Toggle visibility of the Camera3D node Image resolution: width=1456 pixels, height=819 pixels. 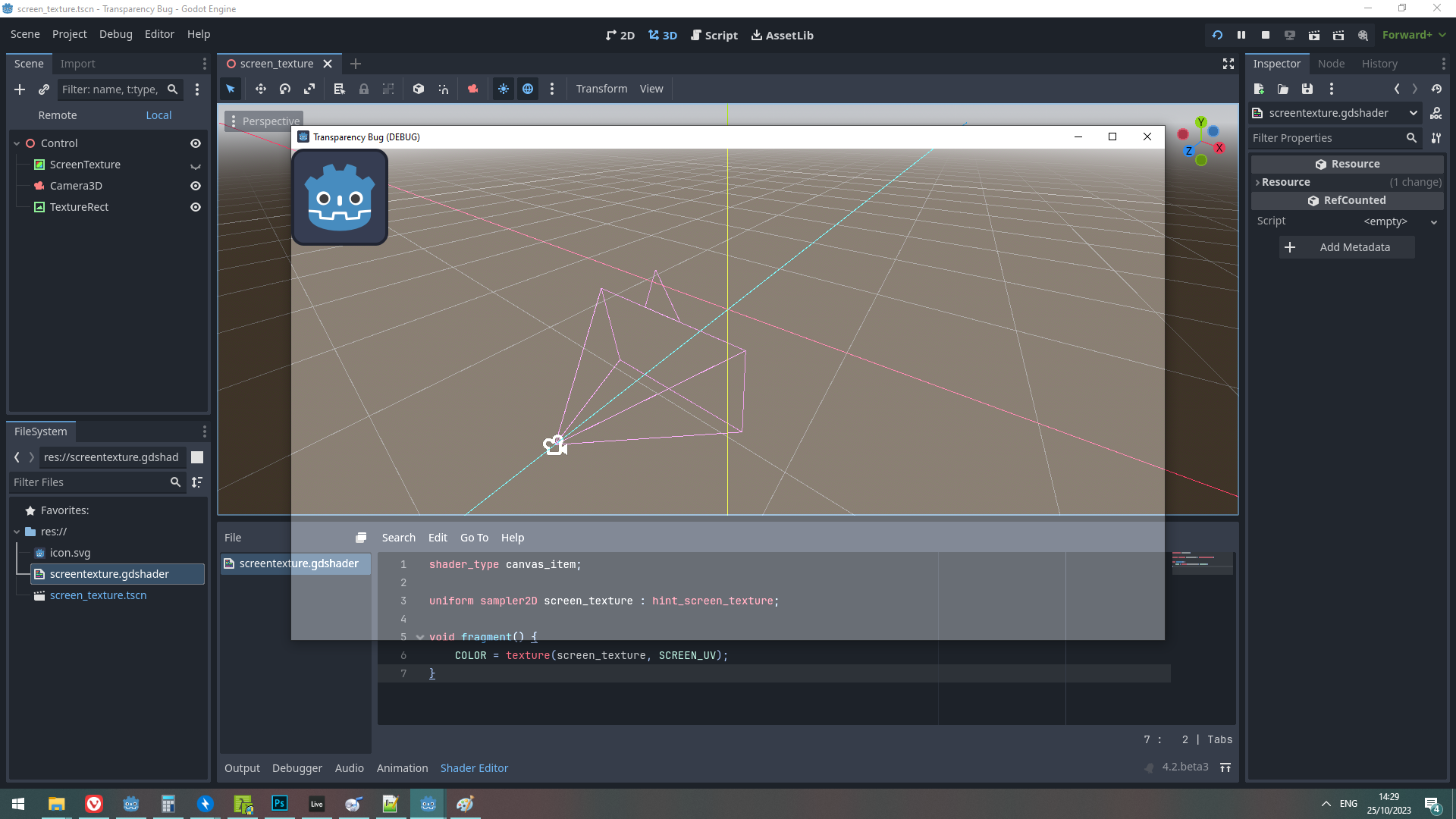pos(195,186)
